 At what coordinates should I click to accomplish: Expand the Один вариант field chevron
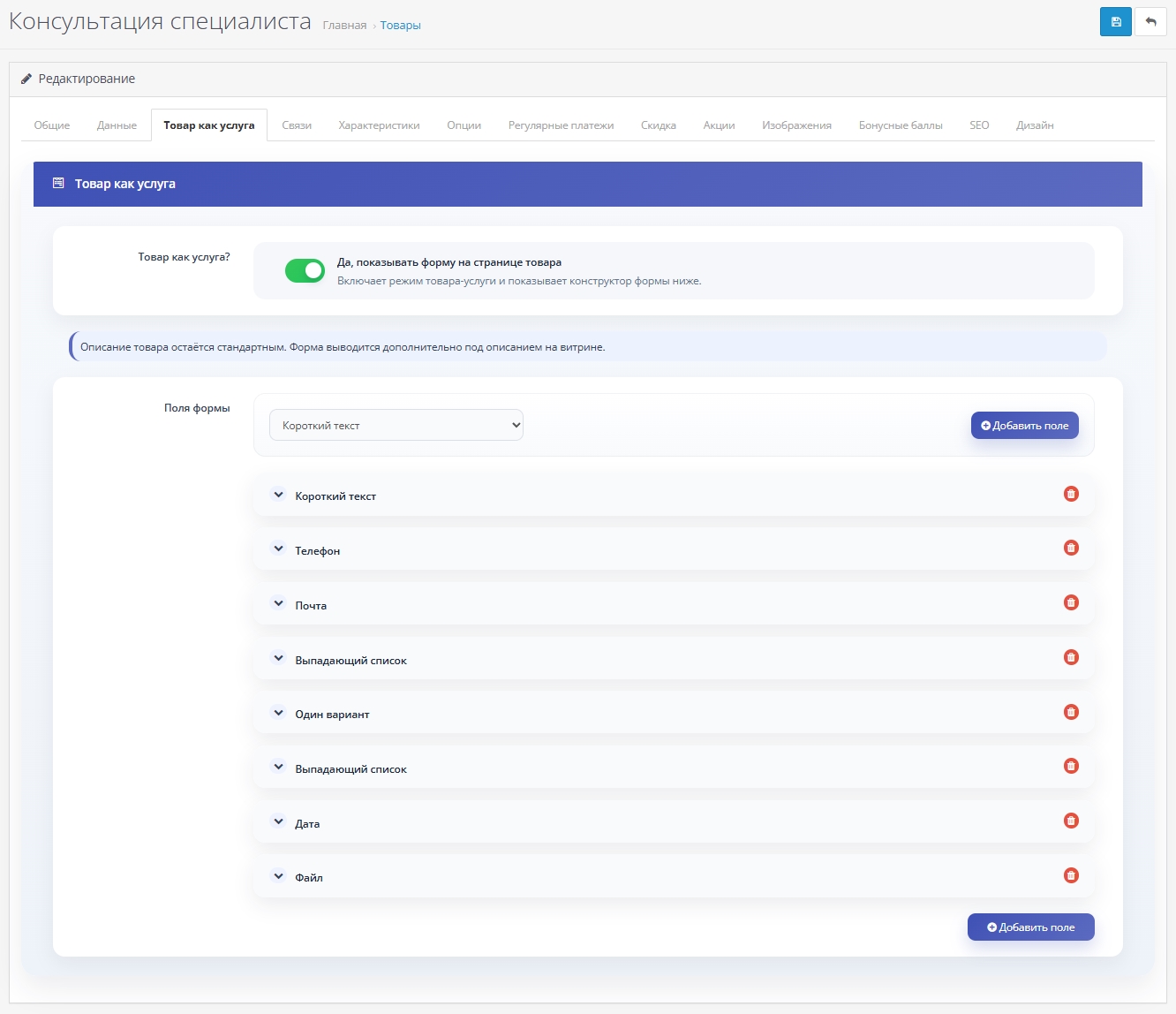click(278, 713)
